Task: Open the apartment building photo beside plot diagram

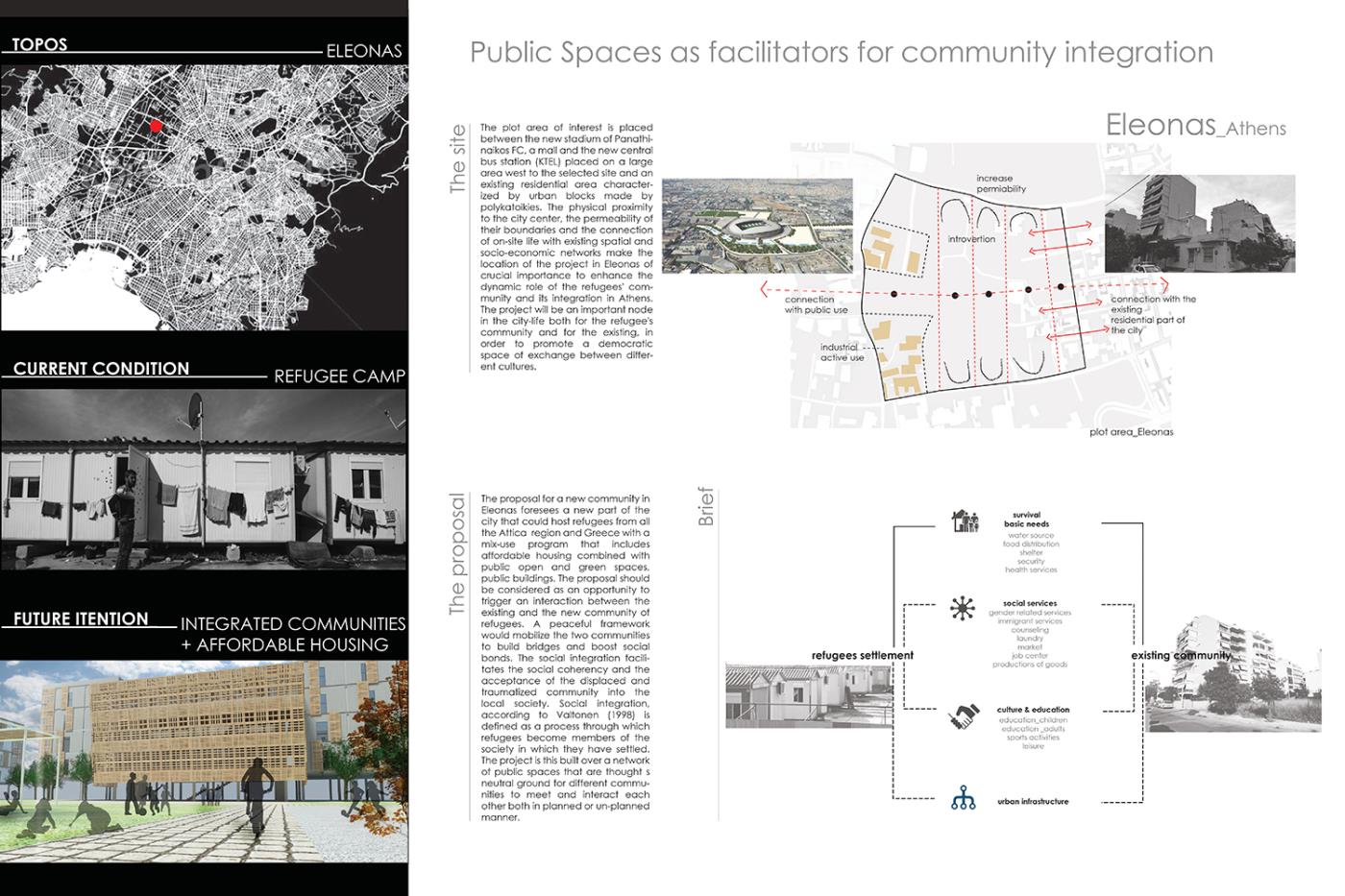Action: 1199,224
